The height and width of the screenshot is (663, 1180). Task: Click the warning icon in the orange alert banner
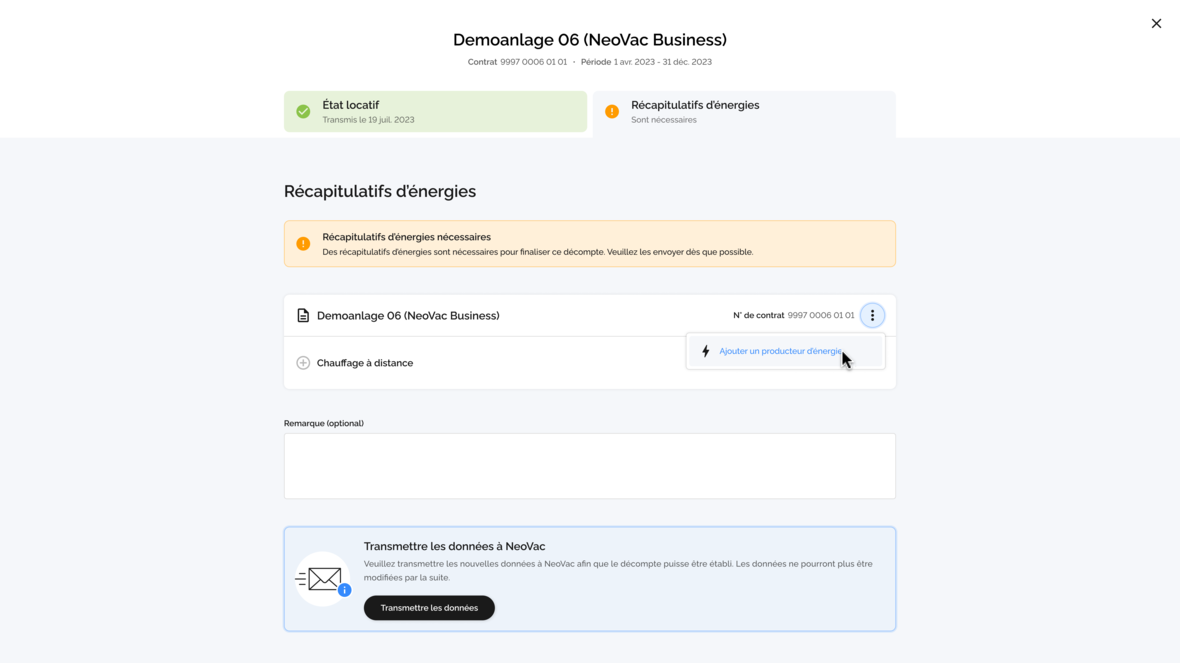303,244
